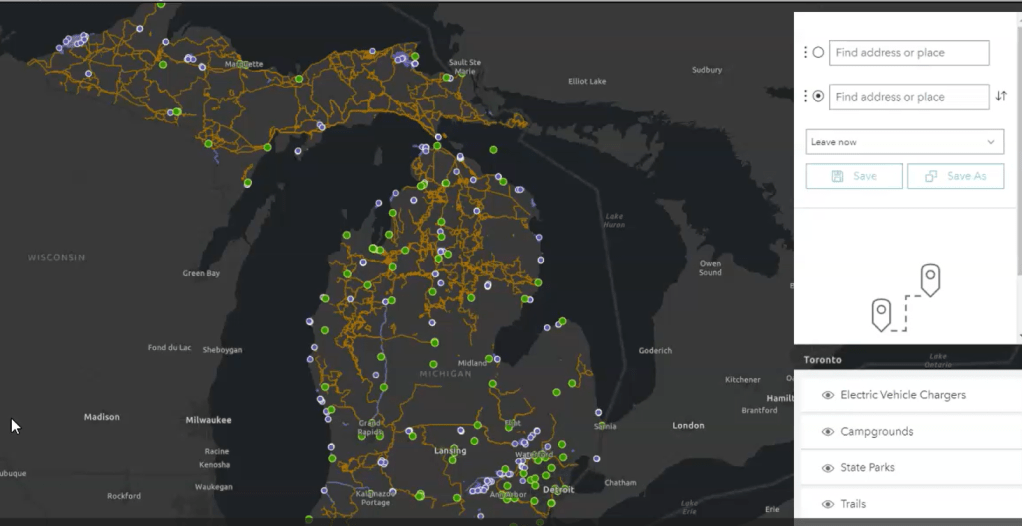Click the second Find address or place field

[x=909, y=96]
